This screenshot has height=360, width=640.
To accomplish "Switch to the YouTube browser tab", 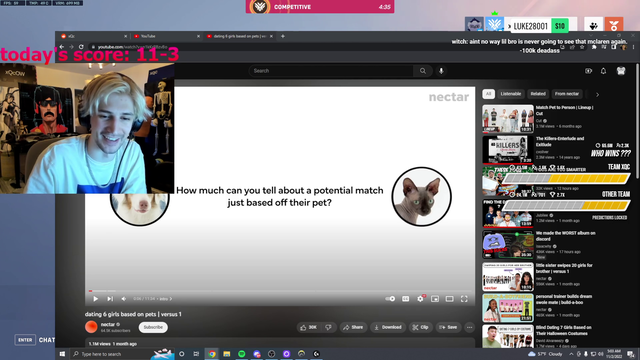I will point(166,36).
